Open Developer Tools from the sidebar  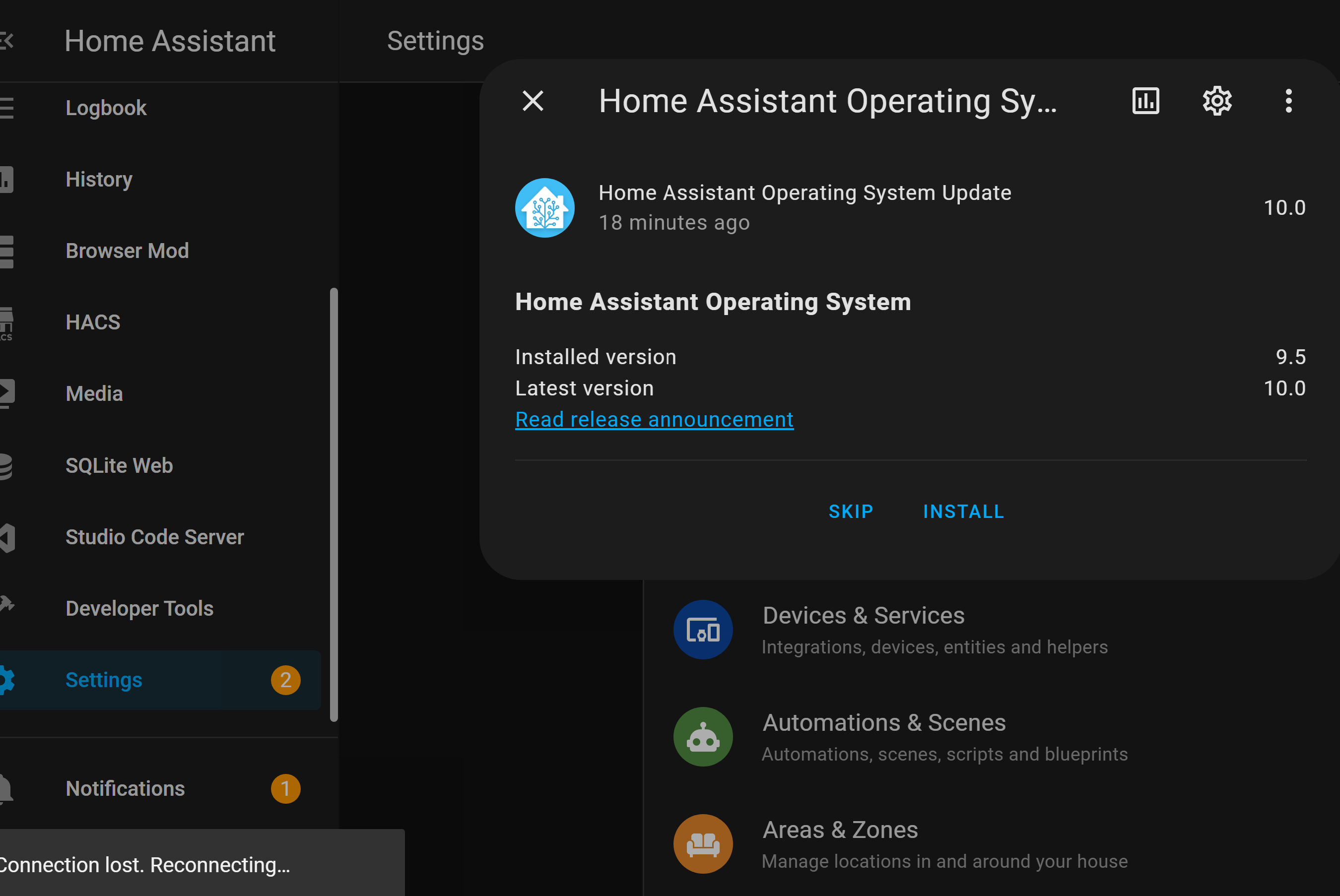pos(139,608)
